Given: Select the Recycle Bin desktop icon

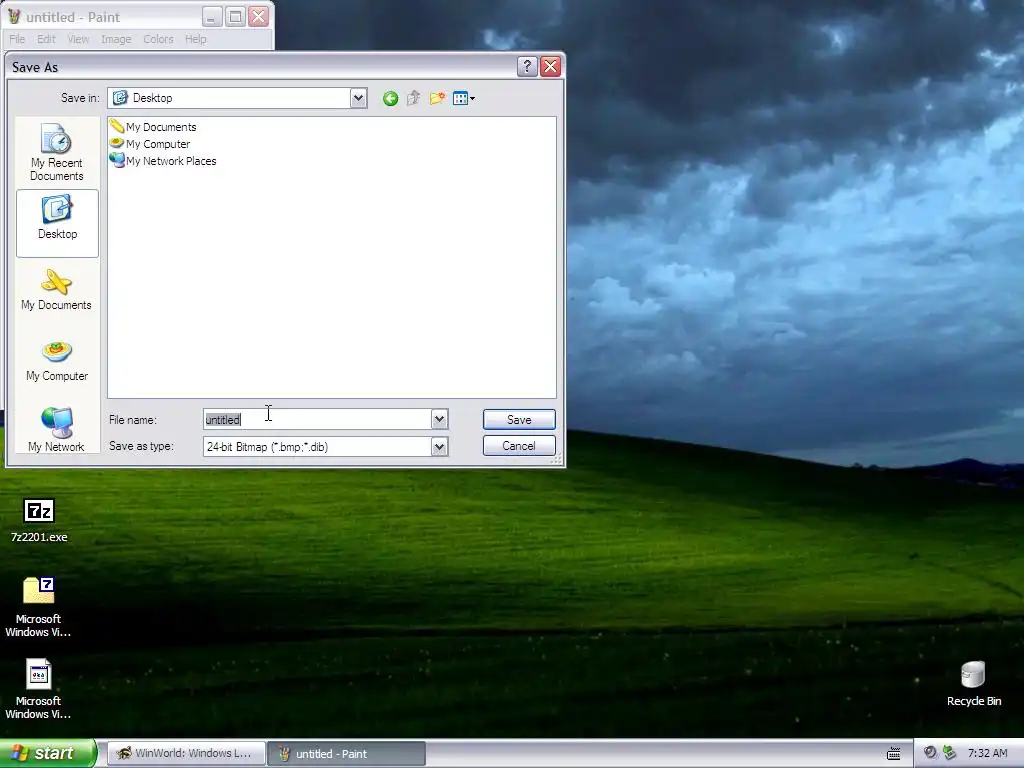Looking at the screenshot, I should 974,684.
